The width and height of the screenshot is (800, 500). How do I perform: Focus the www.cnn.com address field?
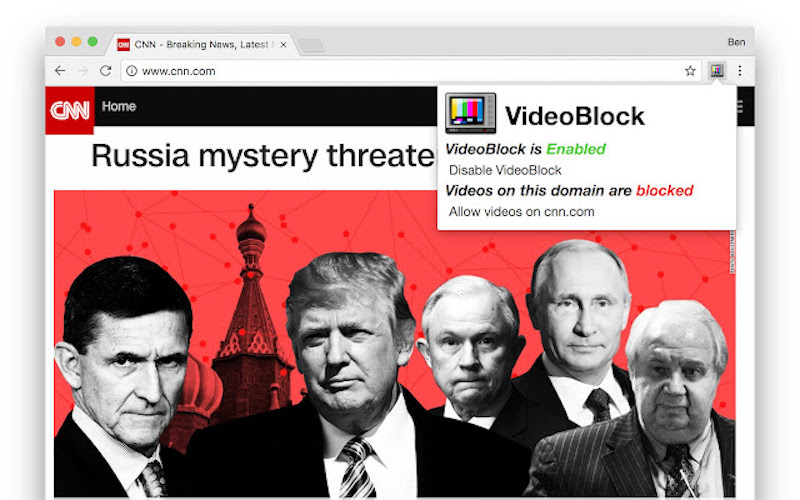[x=403, y=71]
